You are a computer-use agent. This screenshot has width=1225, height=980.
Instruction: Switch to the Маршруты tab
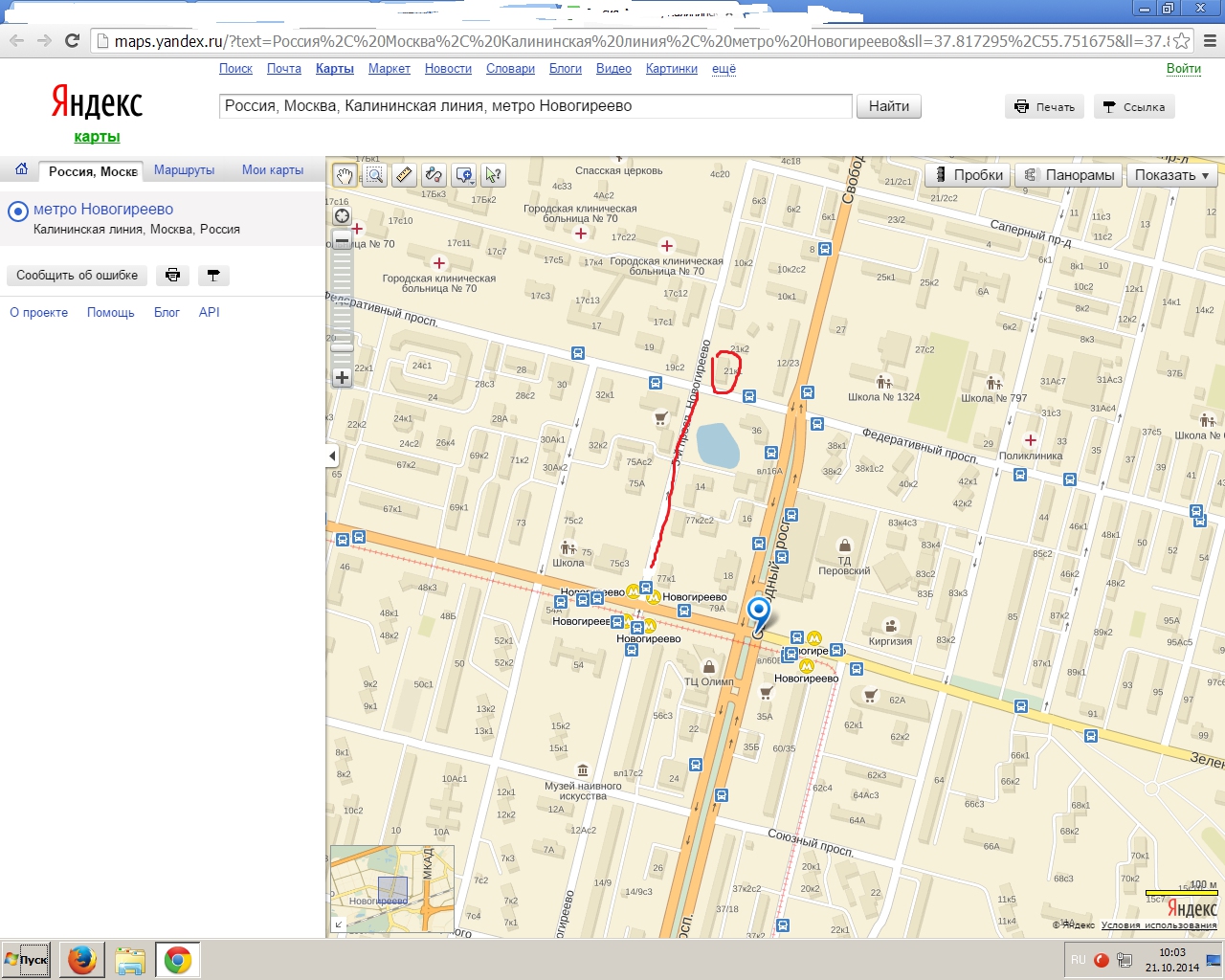[184, 170]
